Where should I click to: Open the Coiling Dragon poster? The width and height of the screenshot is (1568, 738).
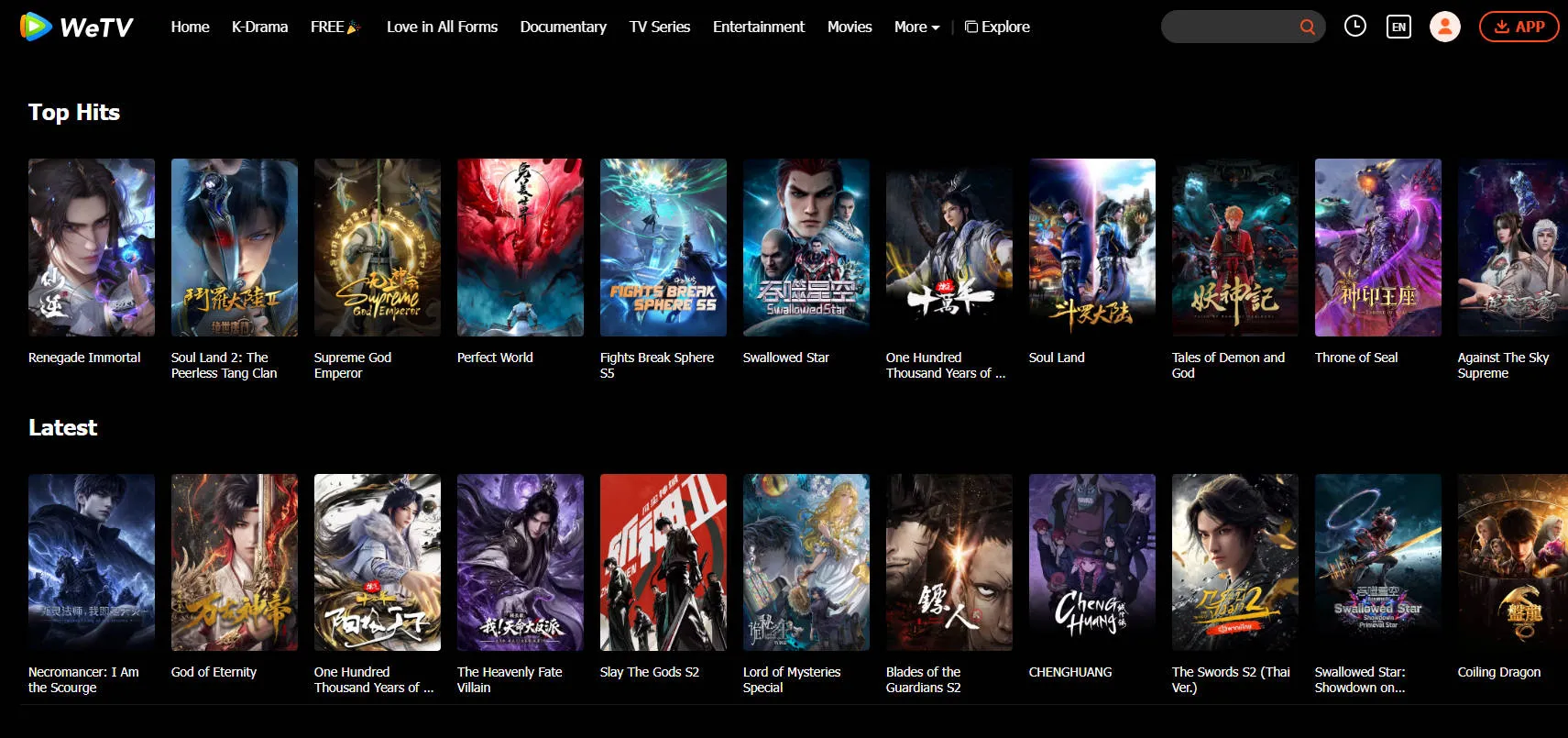(1513, 562)
